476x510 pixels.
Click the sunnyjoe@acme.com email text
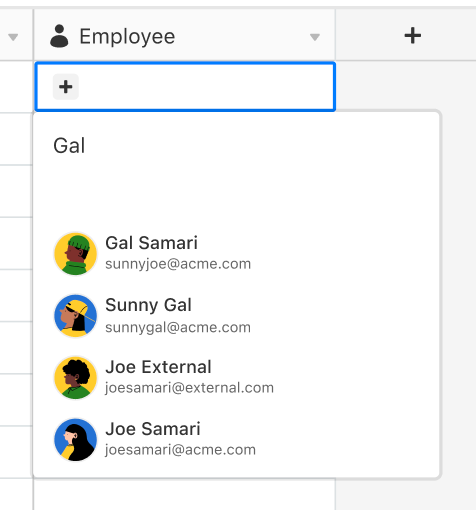point(178,264)
